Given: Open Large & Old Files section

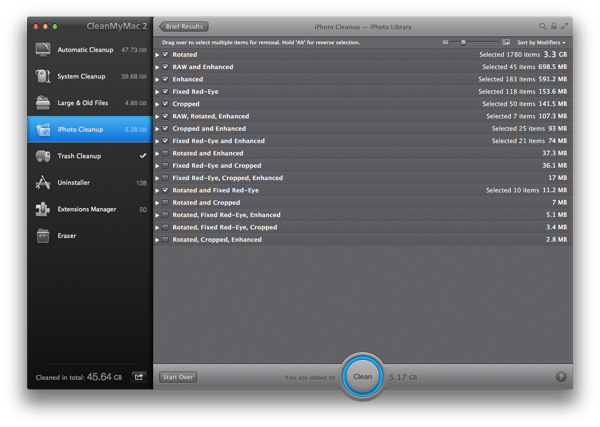Looking at the screenshot, I should tap(90, 103).
